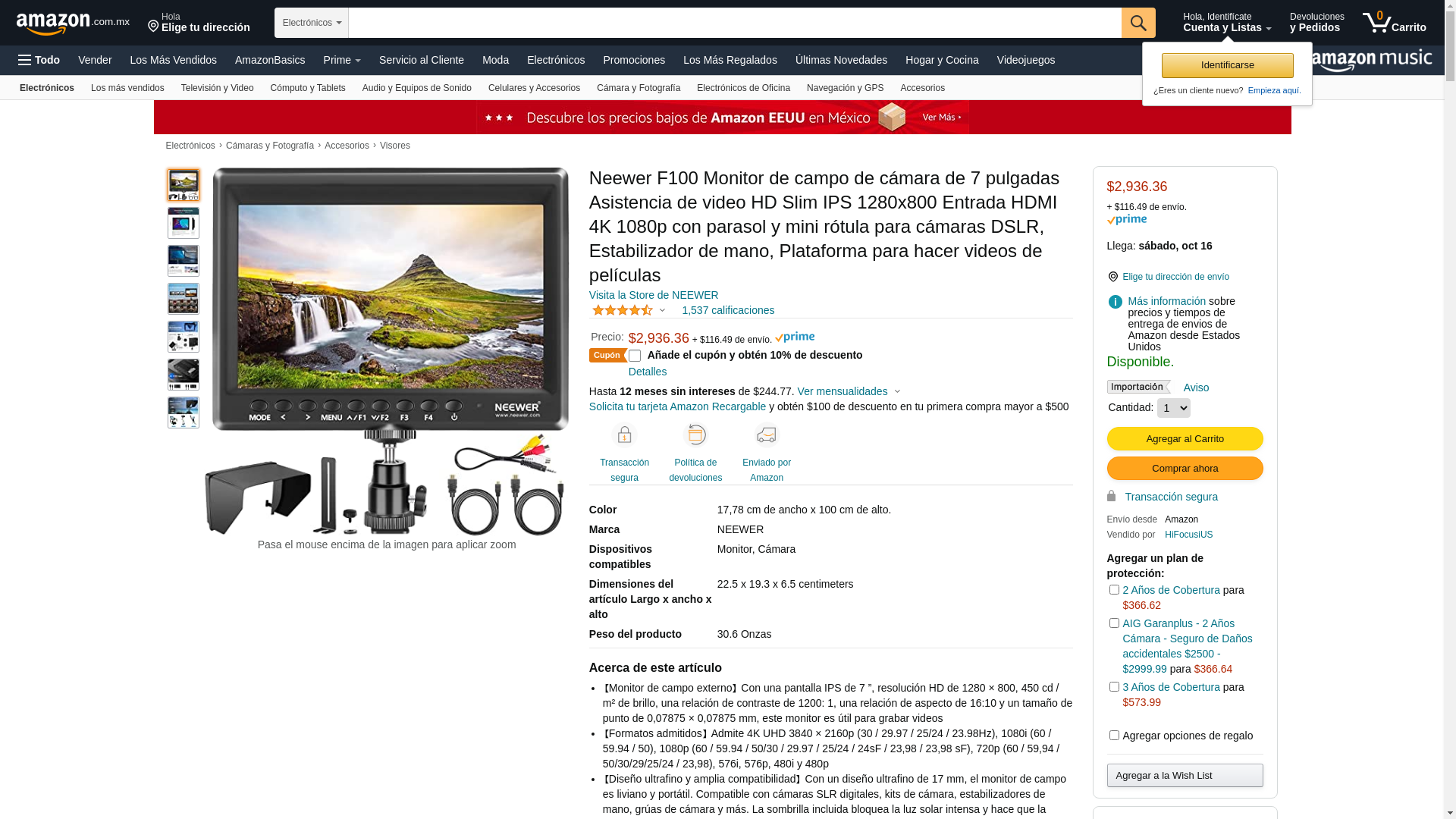Open Celulares y Accesorios category tab
The image size is (1456, 819).
point(534,88)
